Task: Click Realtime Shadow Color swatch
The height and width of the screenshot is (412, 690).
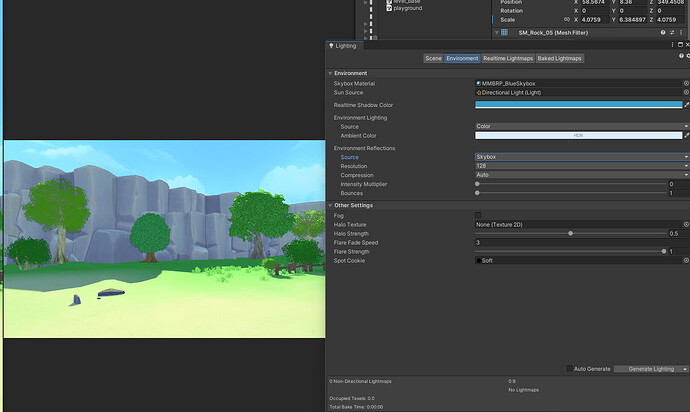Action: click(578, 105)
